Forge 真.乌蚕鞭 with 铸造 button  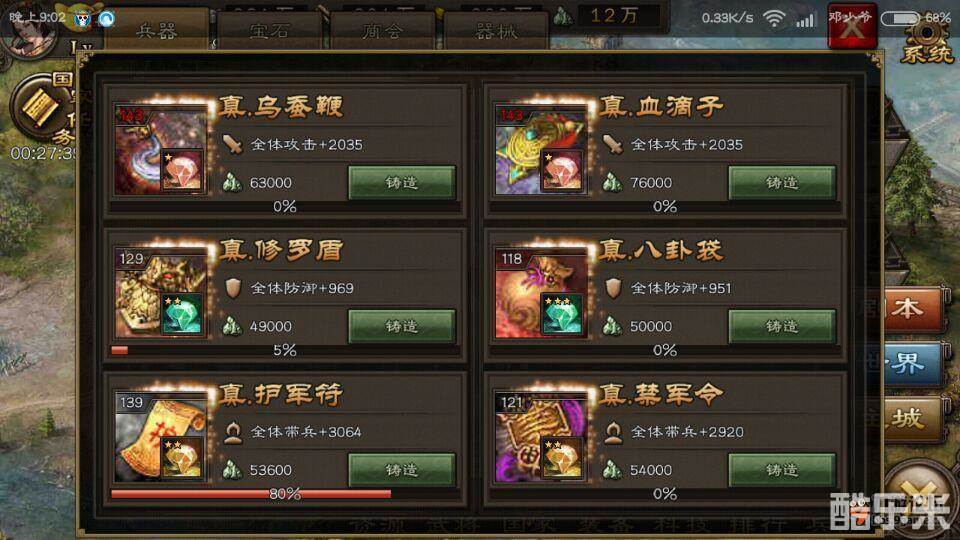click(x=402, y=182)
